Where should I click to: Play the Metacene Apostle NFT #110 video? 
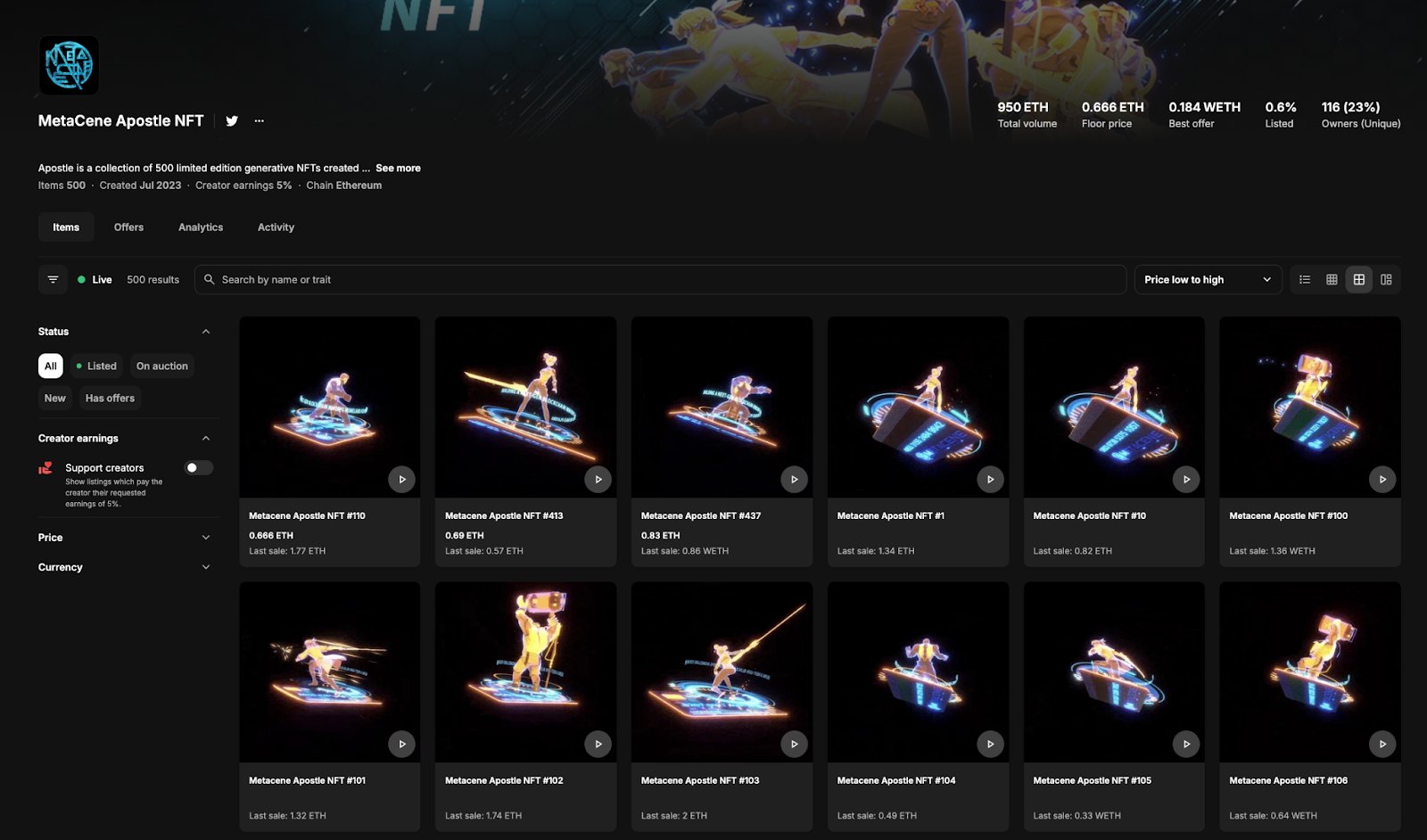click(x=401, y=480)
